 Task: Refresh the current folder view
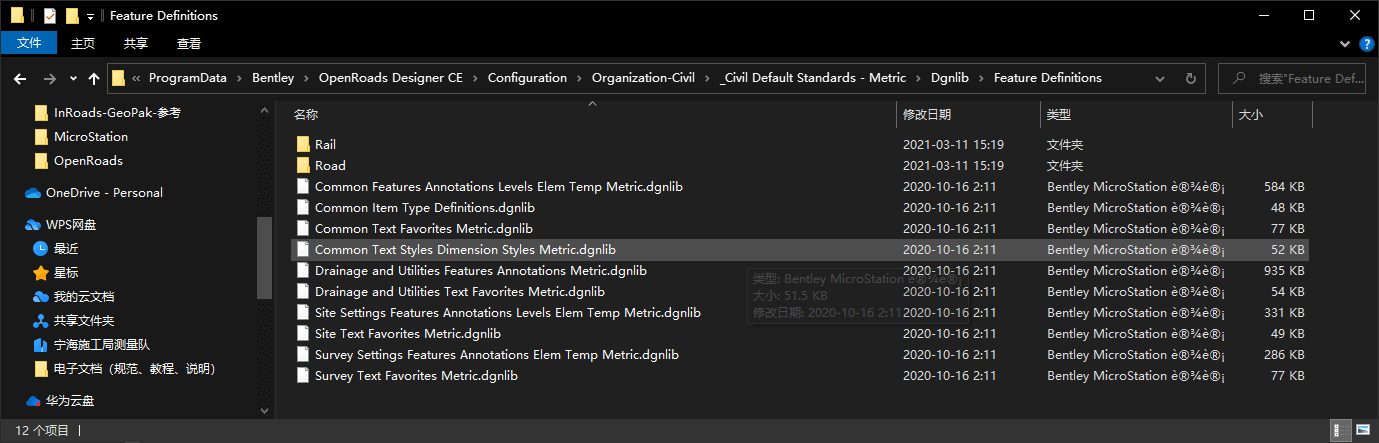[1190, 78]
